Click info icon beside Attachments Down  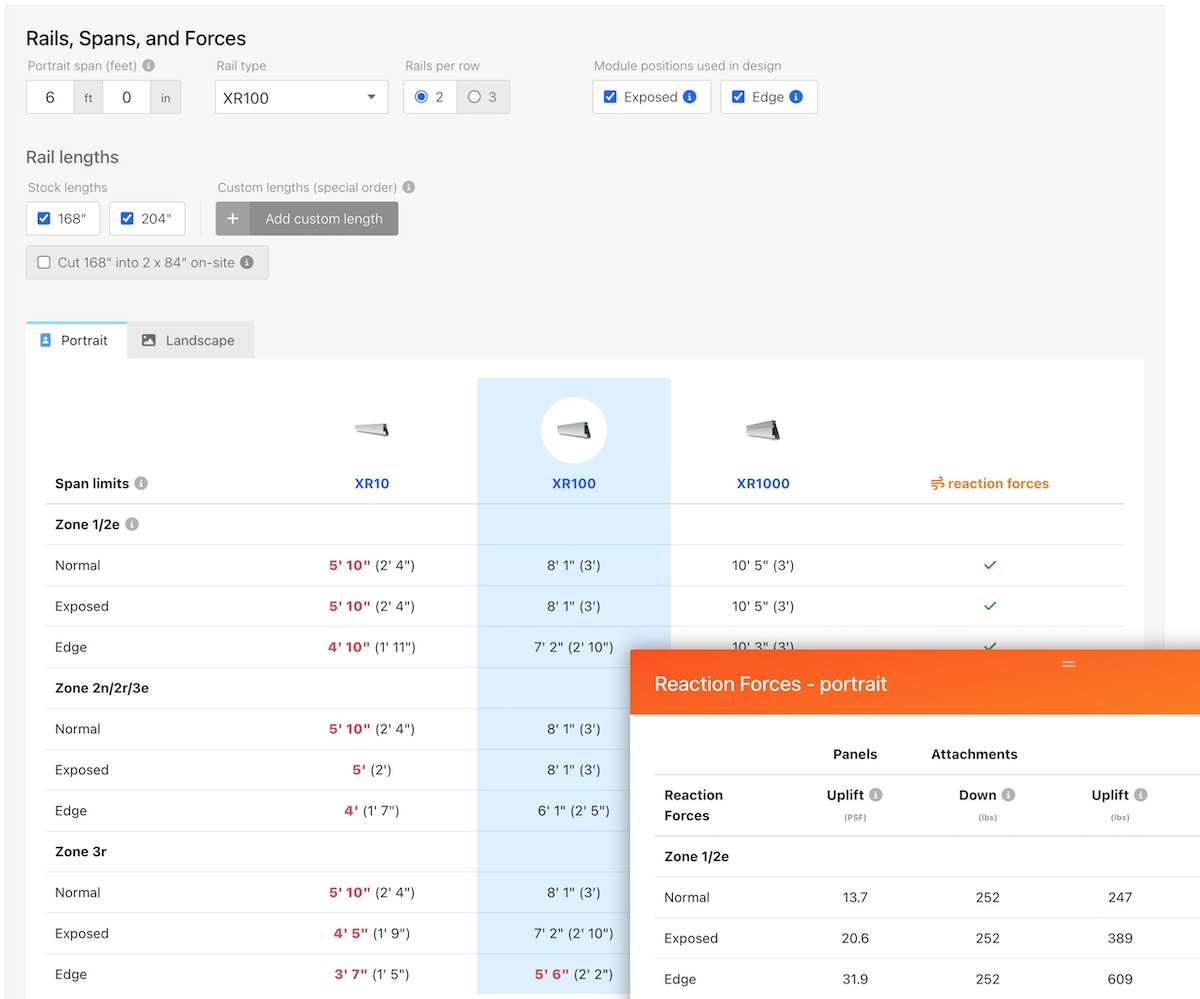(1008, 796)
